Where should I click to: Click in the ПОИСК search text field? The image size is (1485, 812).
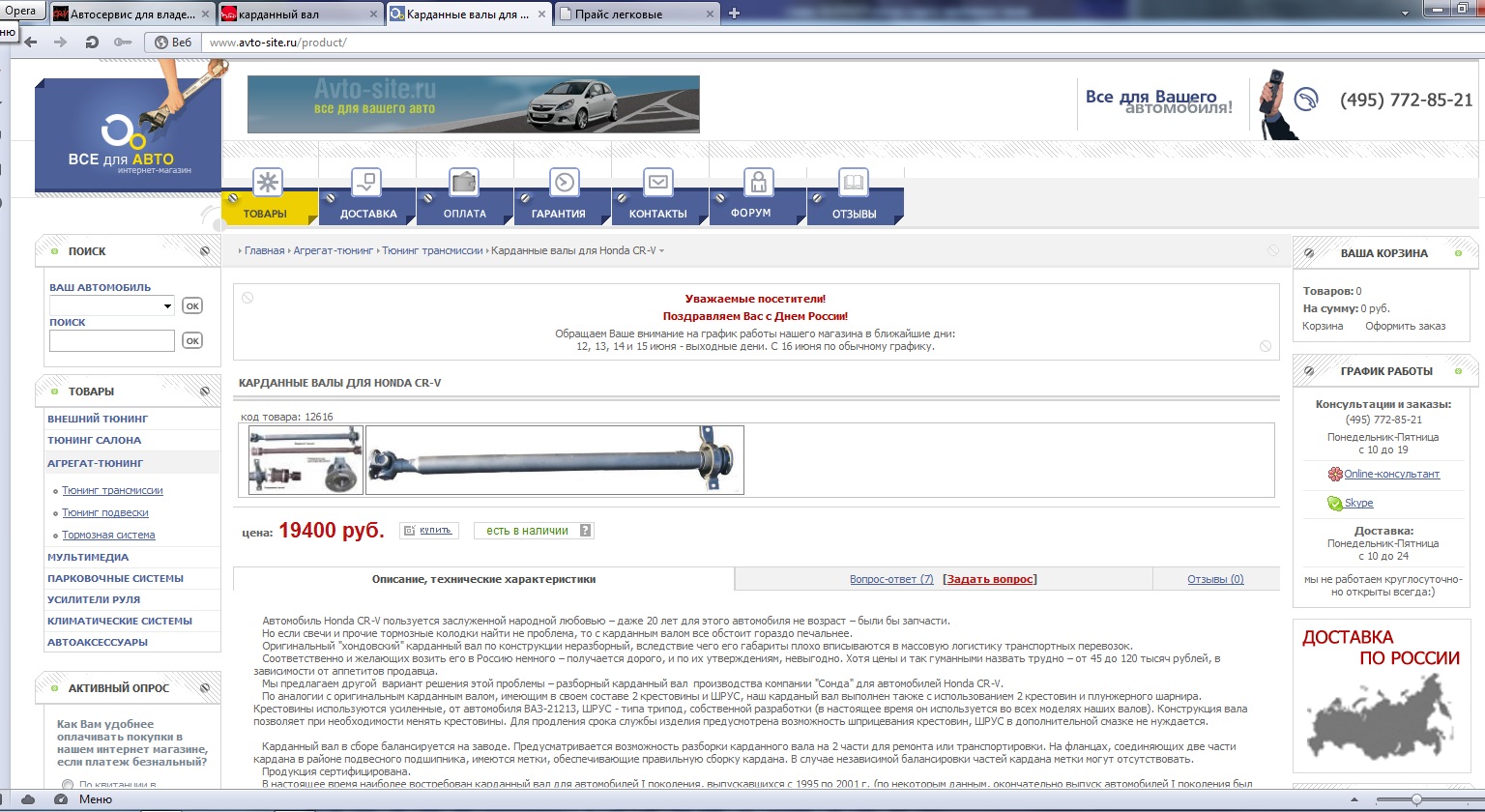tap(112, 340)
